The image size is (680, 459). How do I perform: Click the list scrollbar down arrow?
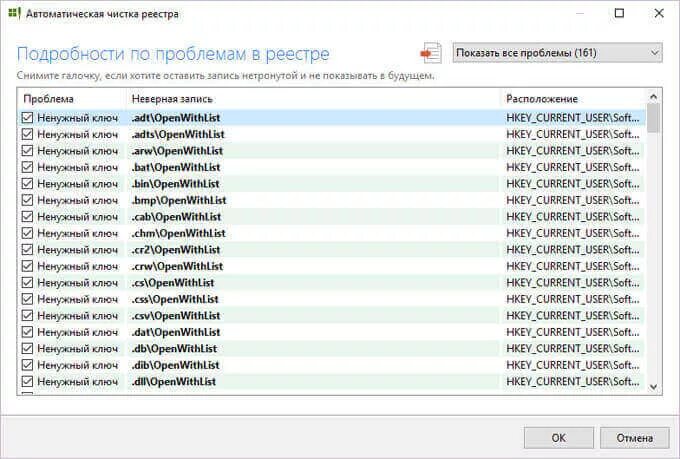click(x=654, y=387)
